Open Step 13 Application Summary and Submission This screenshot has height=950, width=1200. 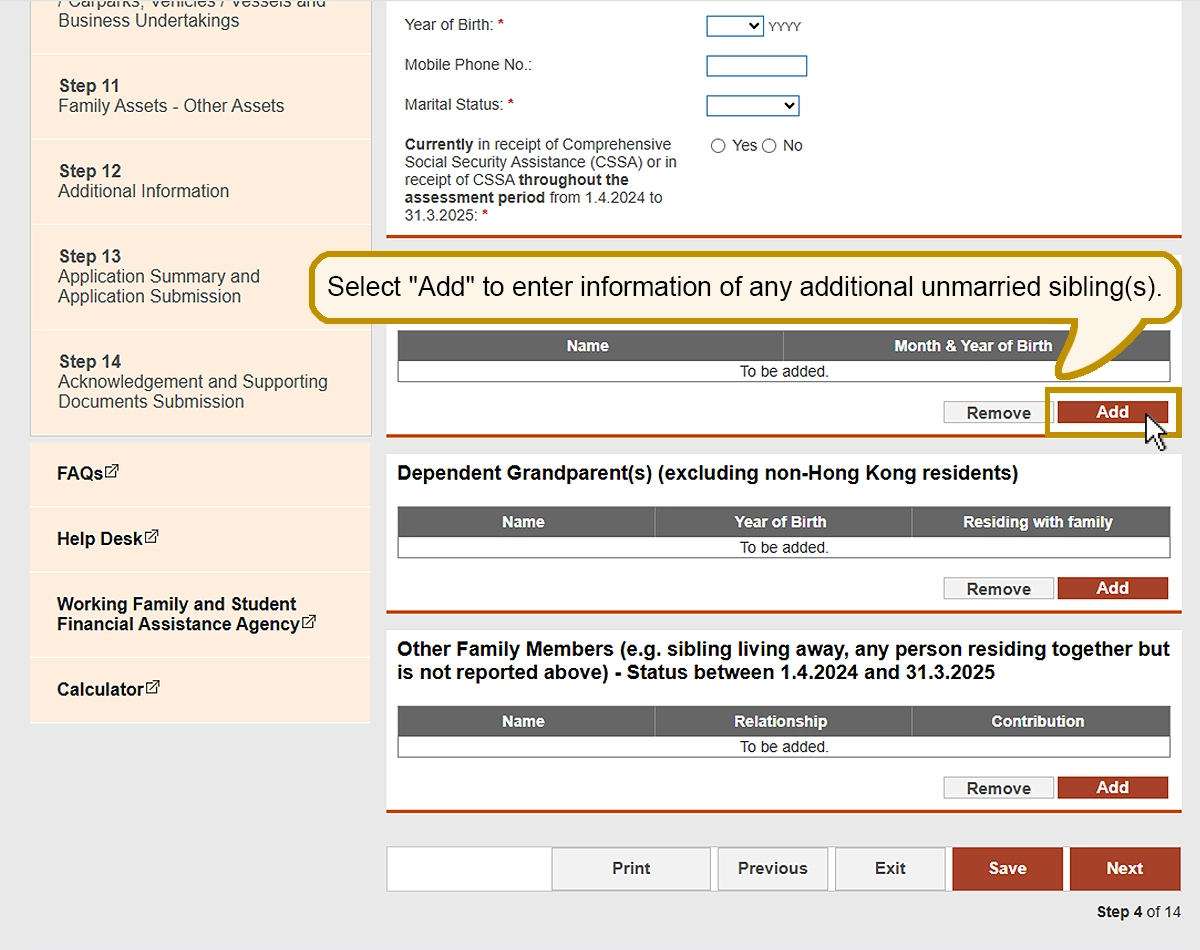[x=159, y=276]
